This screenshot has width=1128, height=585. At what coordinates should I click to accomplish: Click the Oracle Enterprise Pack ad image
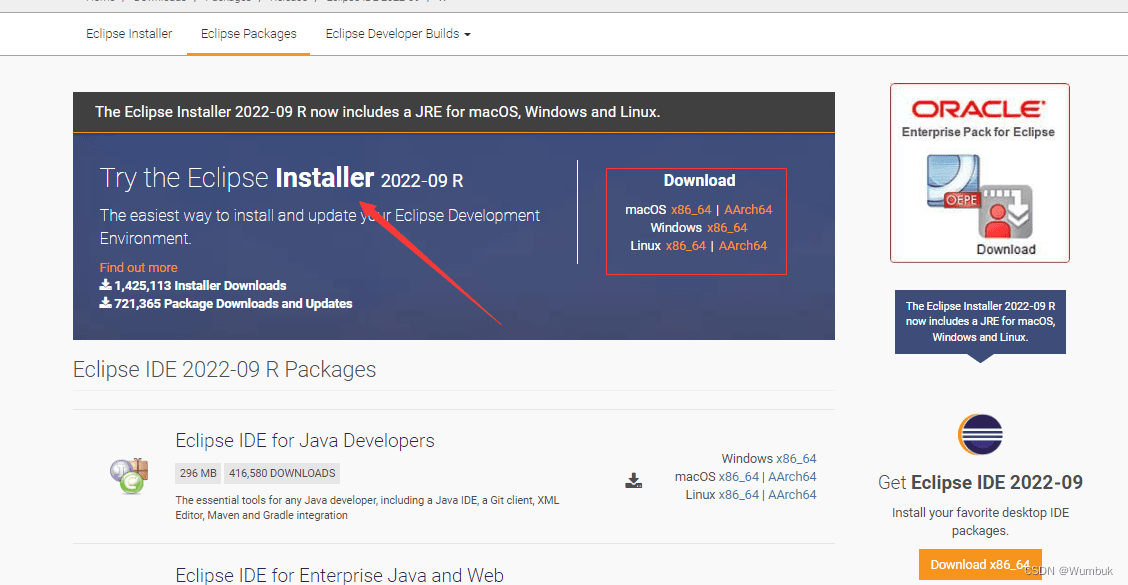pyautogui.click(x=979, y=173)
